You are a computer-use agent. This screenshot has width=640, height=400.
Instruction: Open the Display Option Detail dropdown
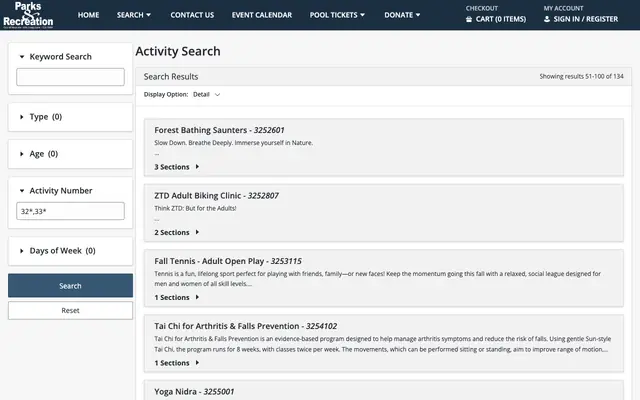tap(207, 95)
